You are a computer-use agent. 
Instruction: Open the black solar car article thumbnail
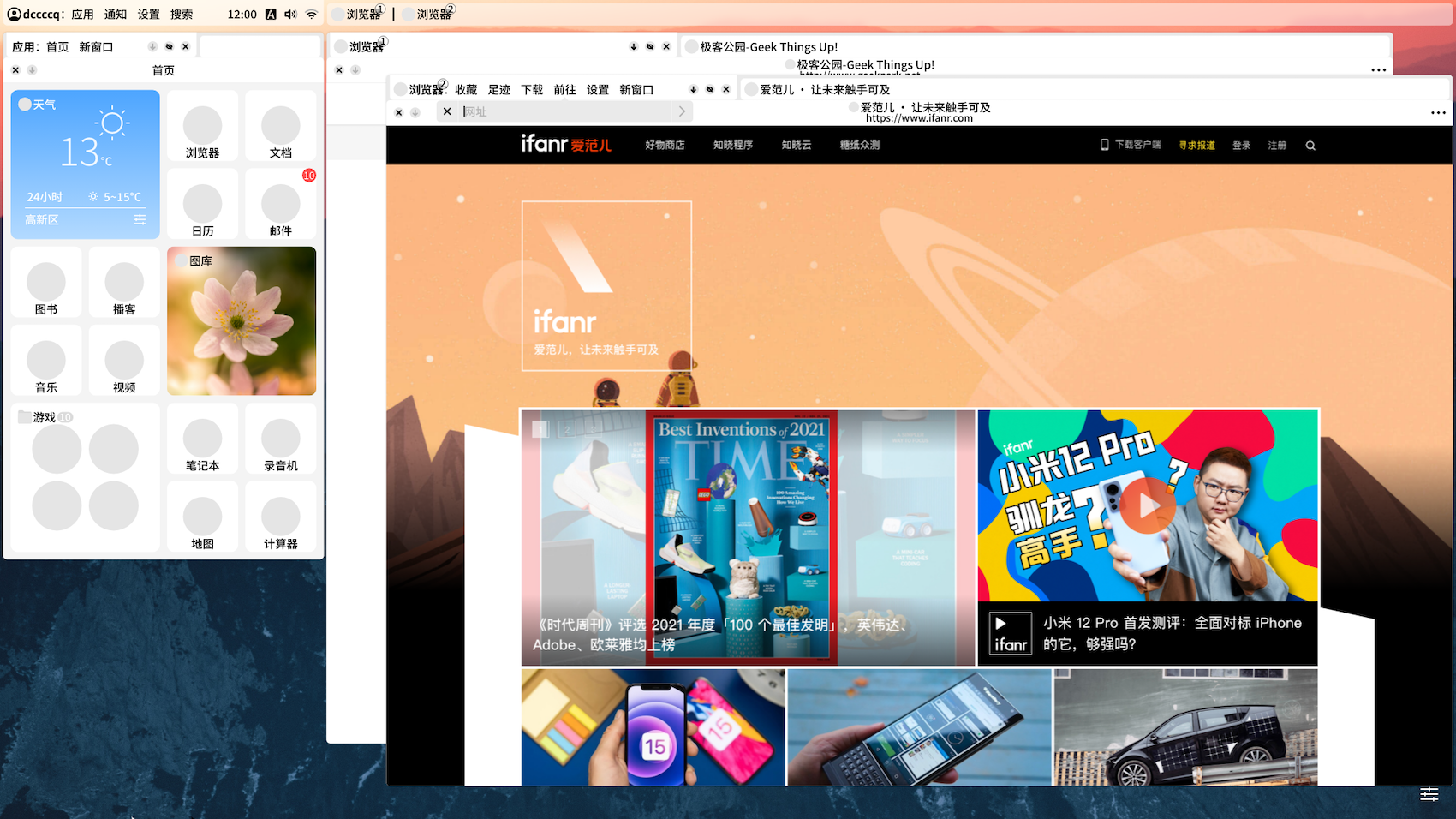(1185, 727)
